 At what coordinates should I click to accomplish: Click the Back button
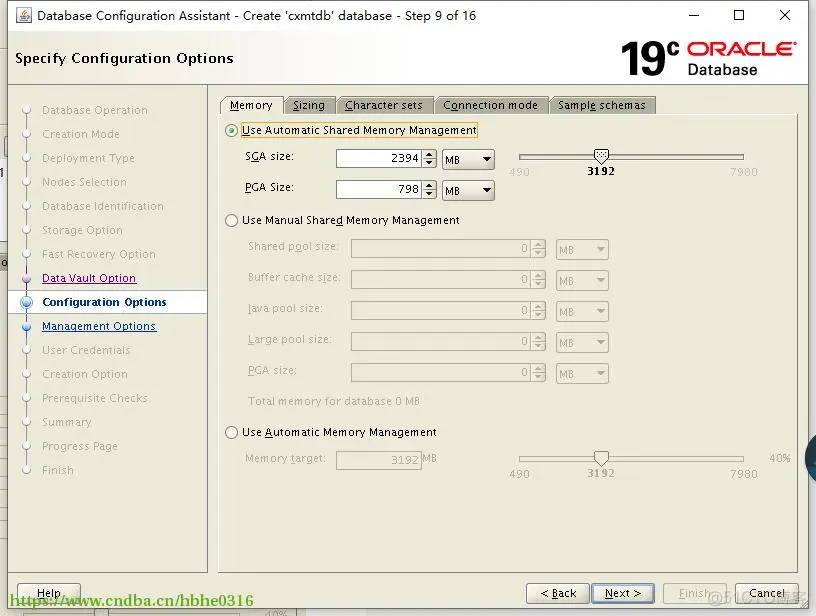(558, 593)
